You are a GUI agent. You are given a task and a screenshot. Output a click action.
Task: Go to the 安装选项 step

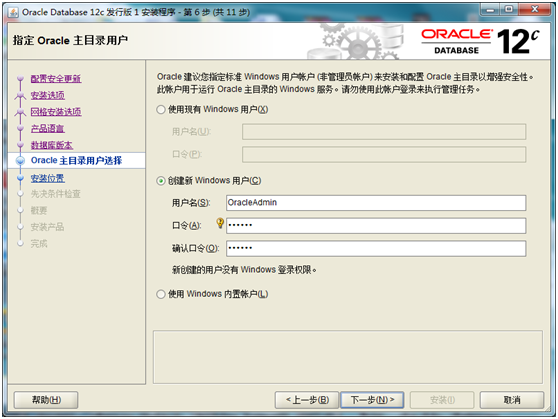(48, 95)
